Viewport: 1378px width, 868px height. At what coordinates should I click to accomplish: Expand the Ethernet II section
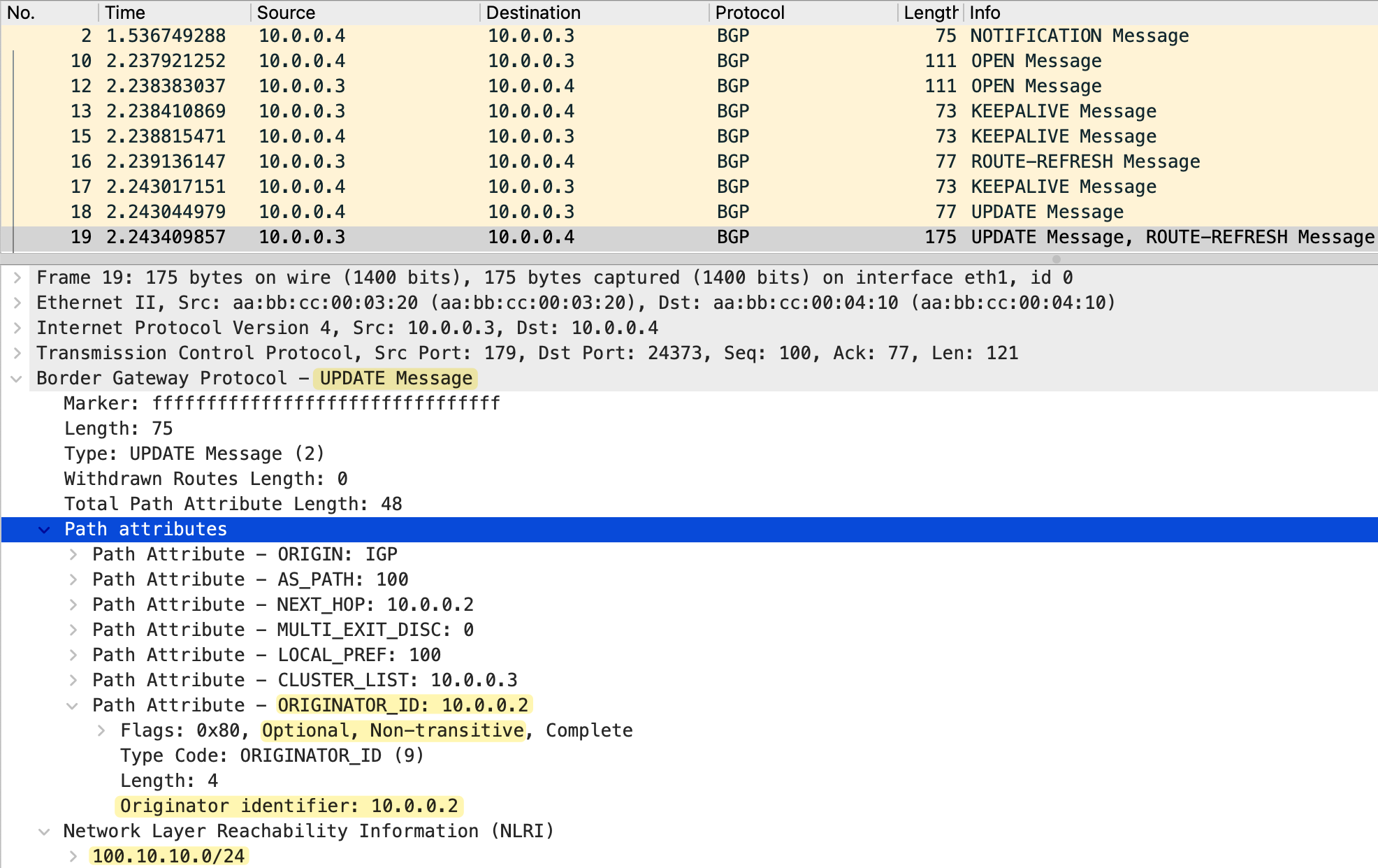(x=17, y=303)
